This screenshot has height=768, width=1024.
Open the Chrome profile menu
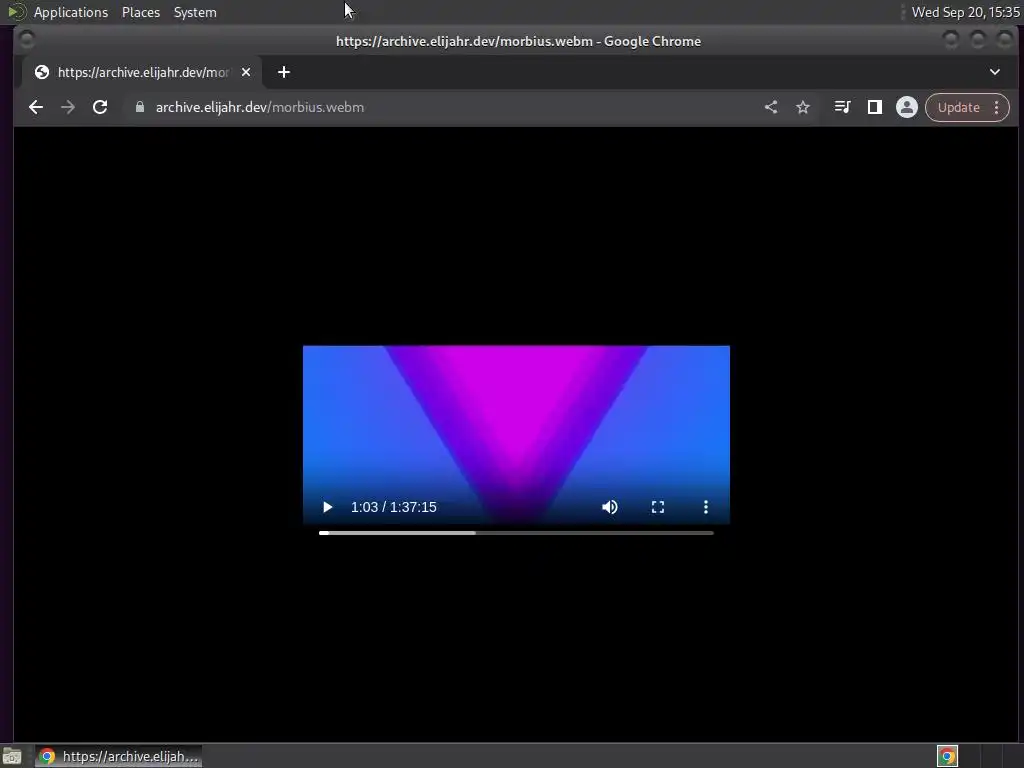(906, 107)
